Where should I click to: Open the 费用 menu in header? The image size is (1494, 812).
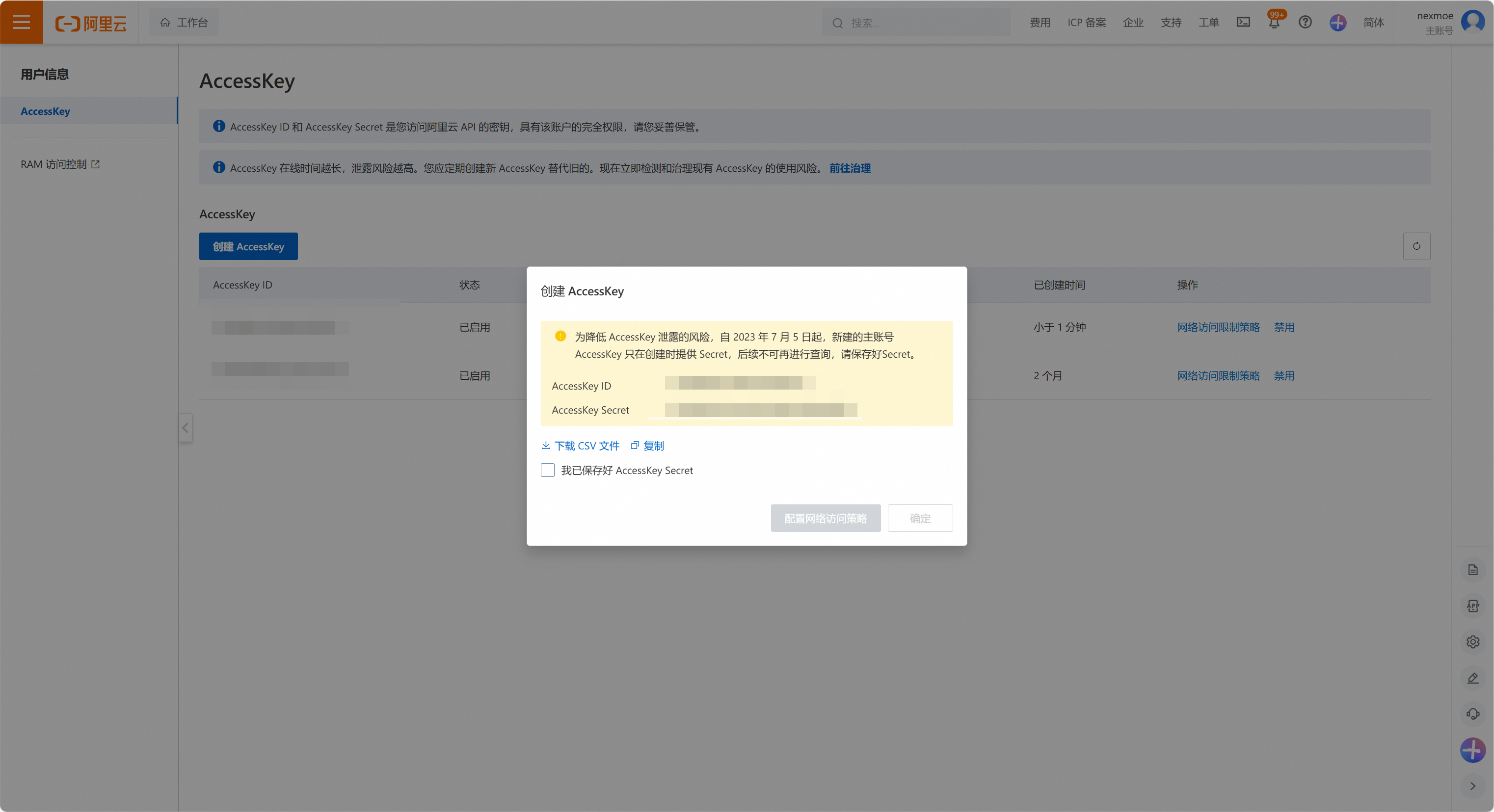pyautogui.click(x=1040, y=22)
